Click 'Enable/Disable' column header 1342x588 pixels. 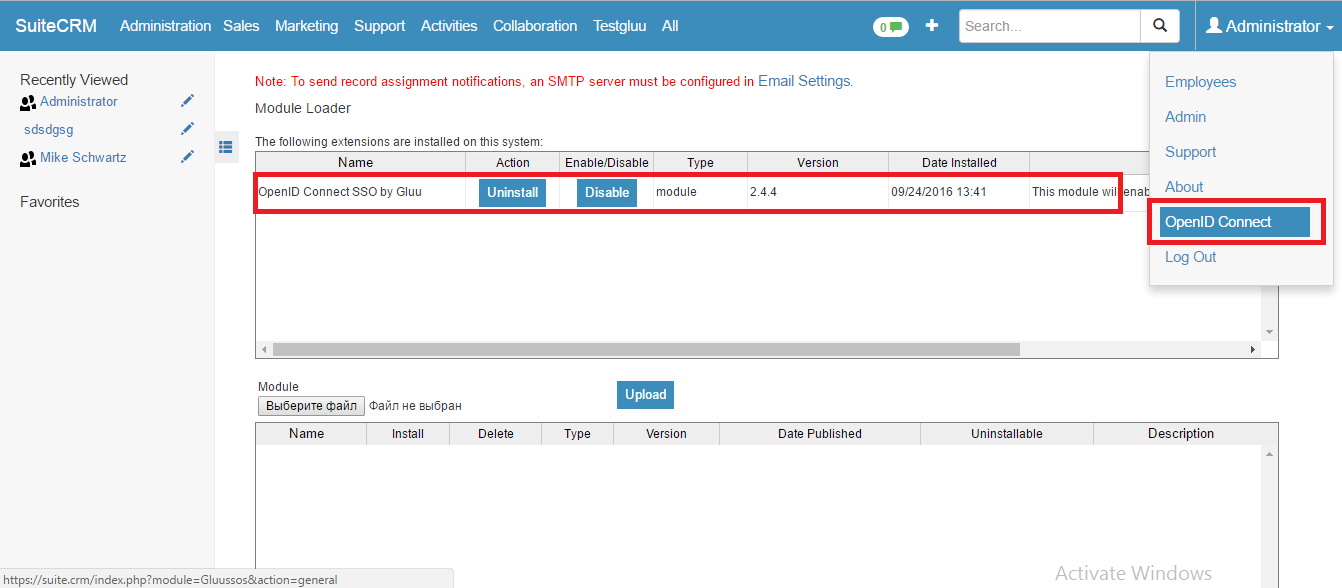pos(607,162)
